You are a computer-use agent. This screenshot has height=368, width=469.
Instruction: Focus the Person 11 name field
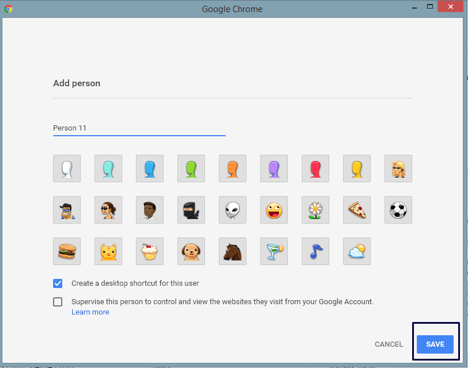tap(139, 128)
